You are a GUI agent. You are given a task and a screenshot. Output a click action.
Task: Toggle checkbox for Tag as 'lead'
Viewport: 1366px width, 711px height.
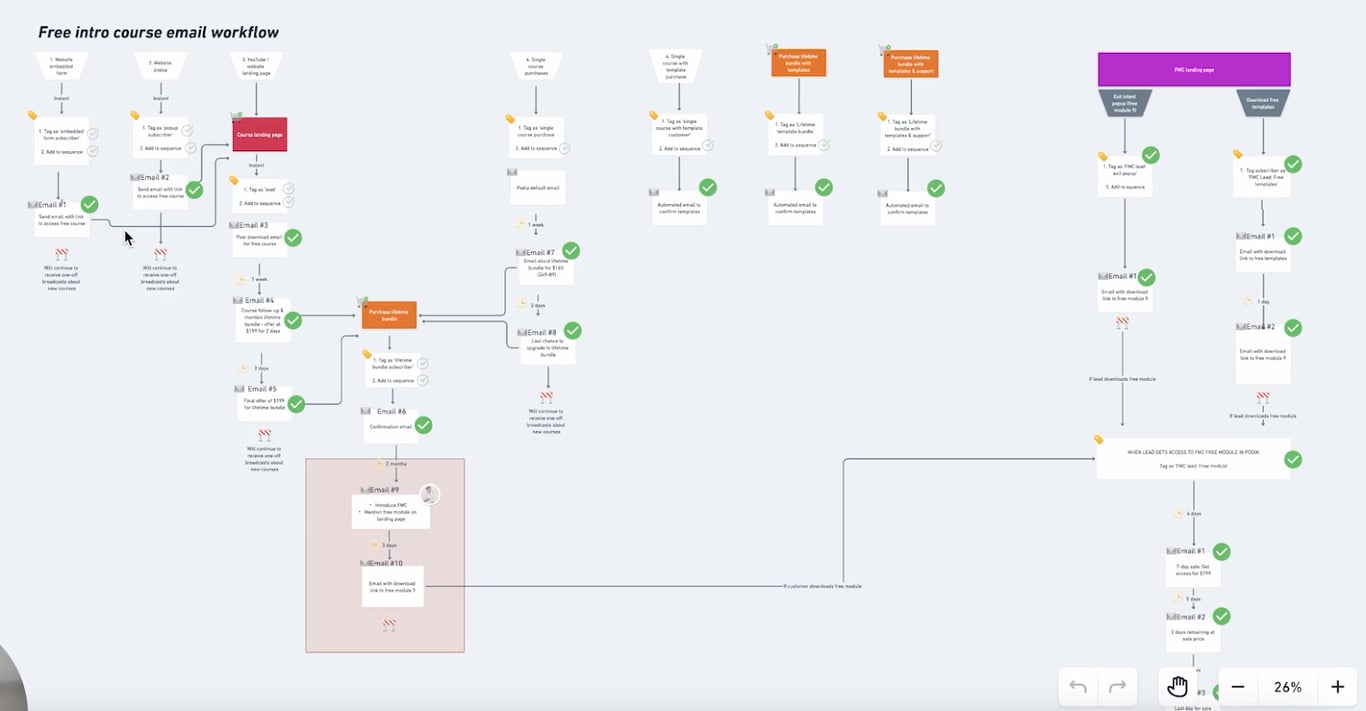[x=288, y=188]
